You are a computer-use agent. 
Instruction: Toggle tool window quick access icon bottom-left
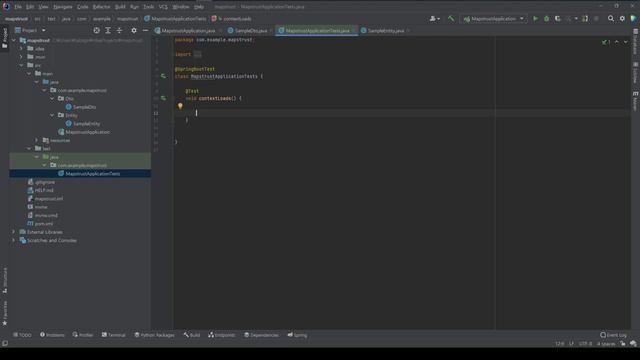(4, 343)
